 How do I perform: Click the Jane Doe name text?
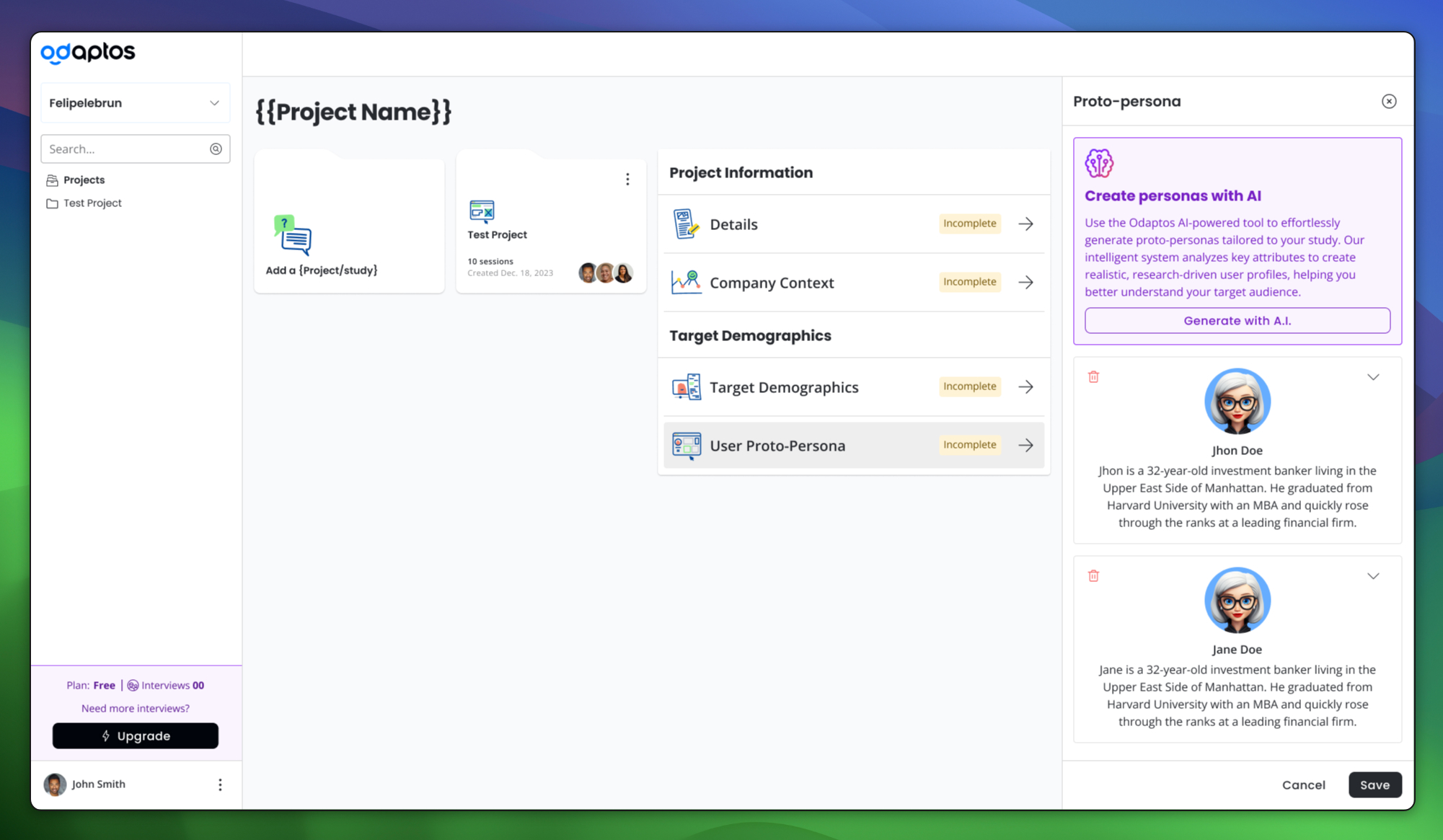click(1237, 650)
